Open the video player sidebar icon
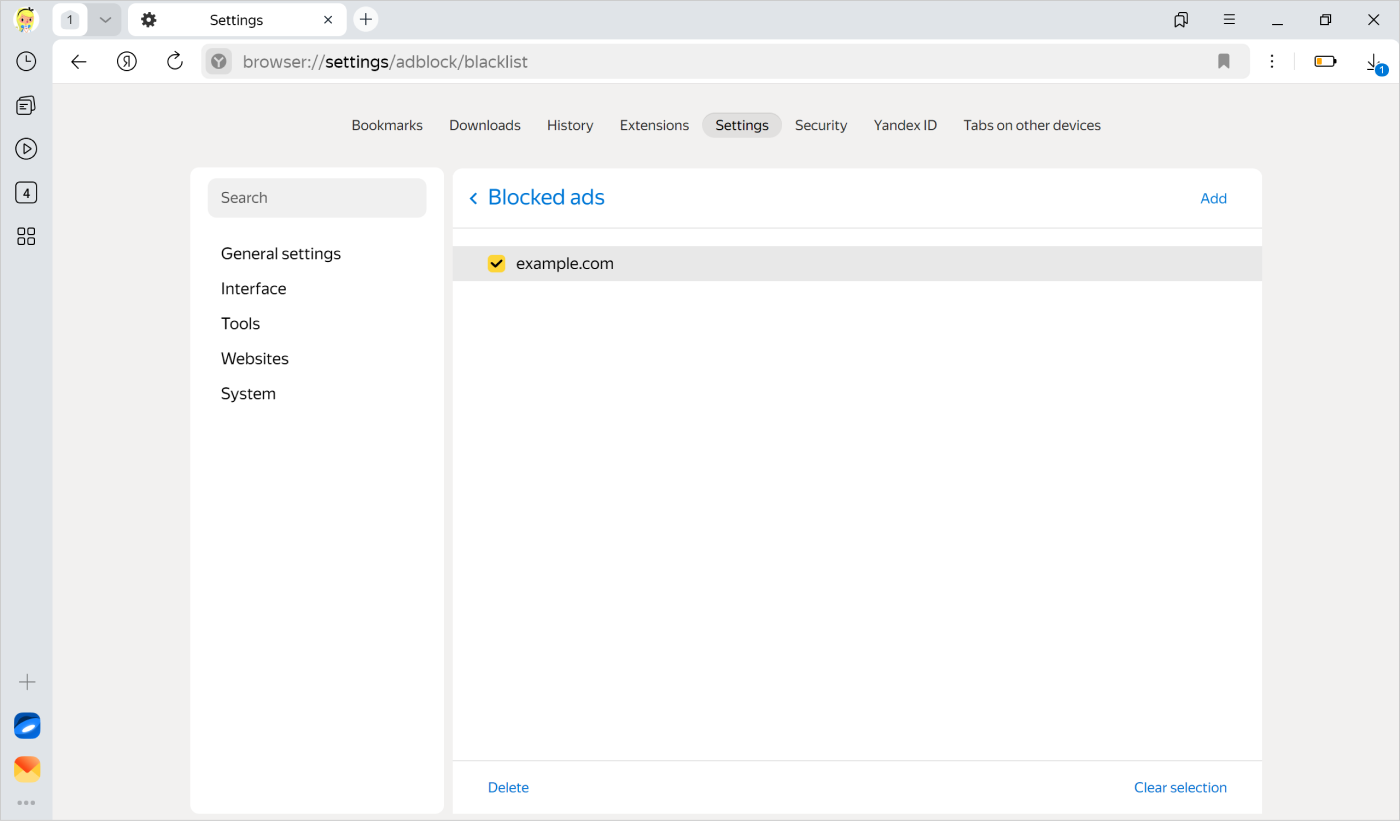The width and height of the screenshot is (1400, 821). point(27,149)
